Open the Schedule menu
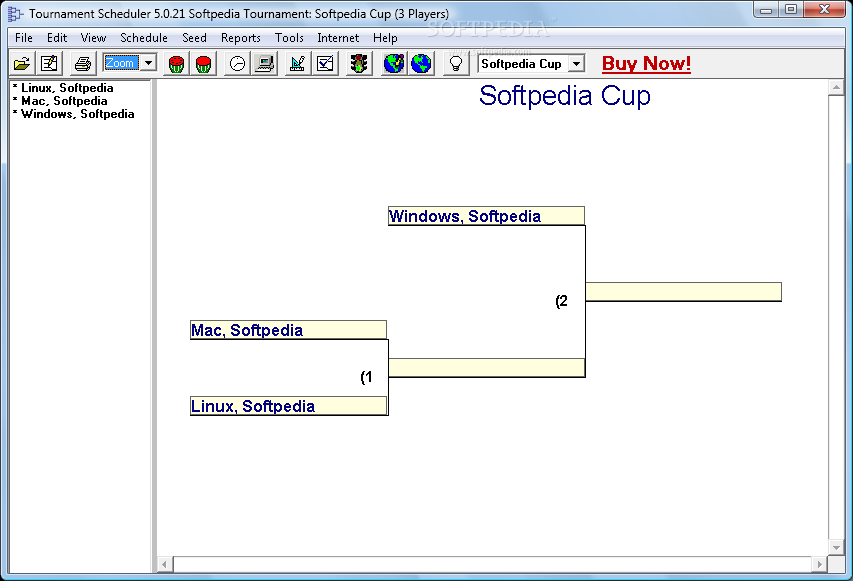853x581 pixels. click(x=144, y=38)
